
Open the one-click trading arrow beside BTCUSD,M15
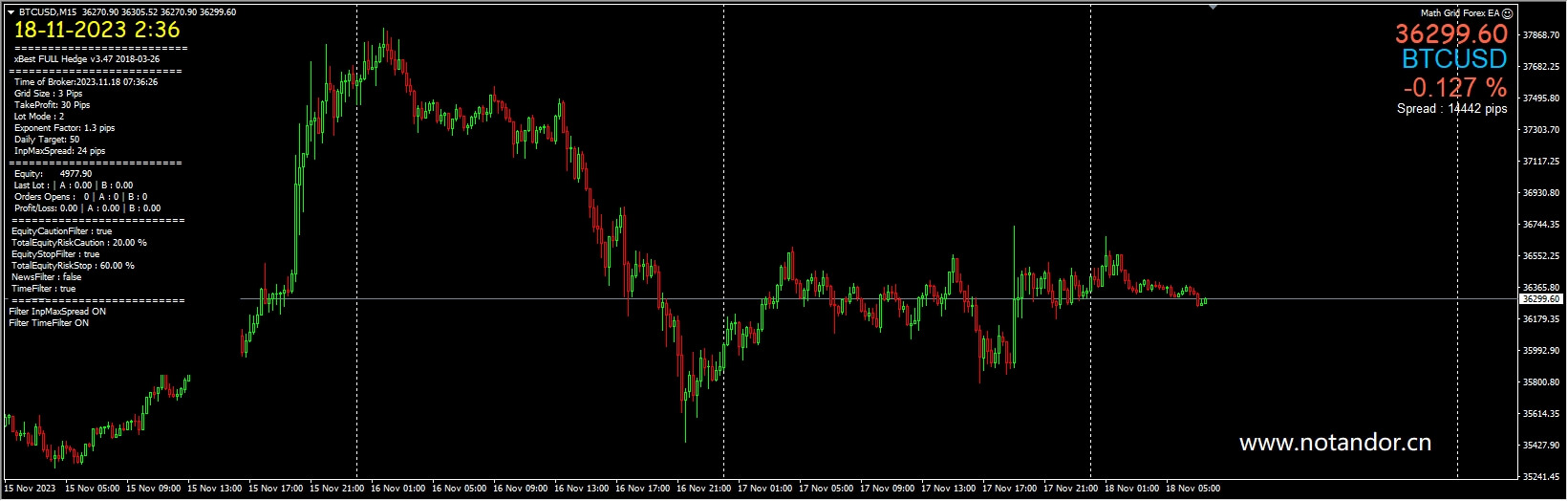11,12
